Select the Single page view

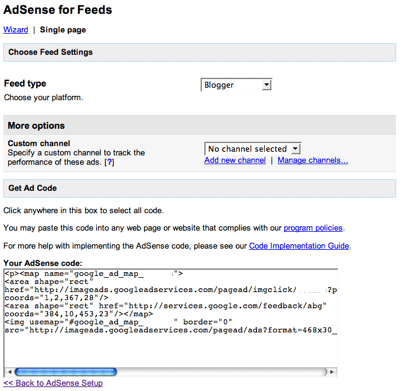[x=63, y=30]
